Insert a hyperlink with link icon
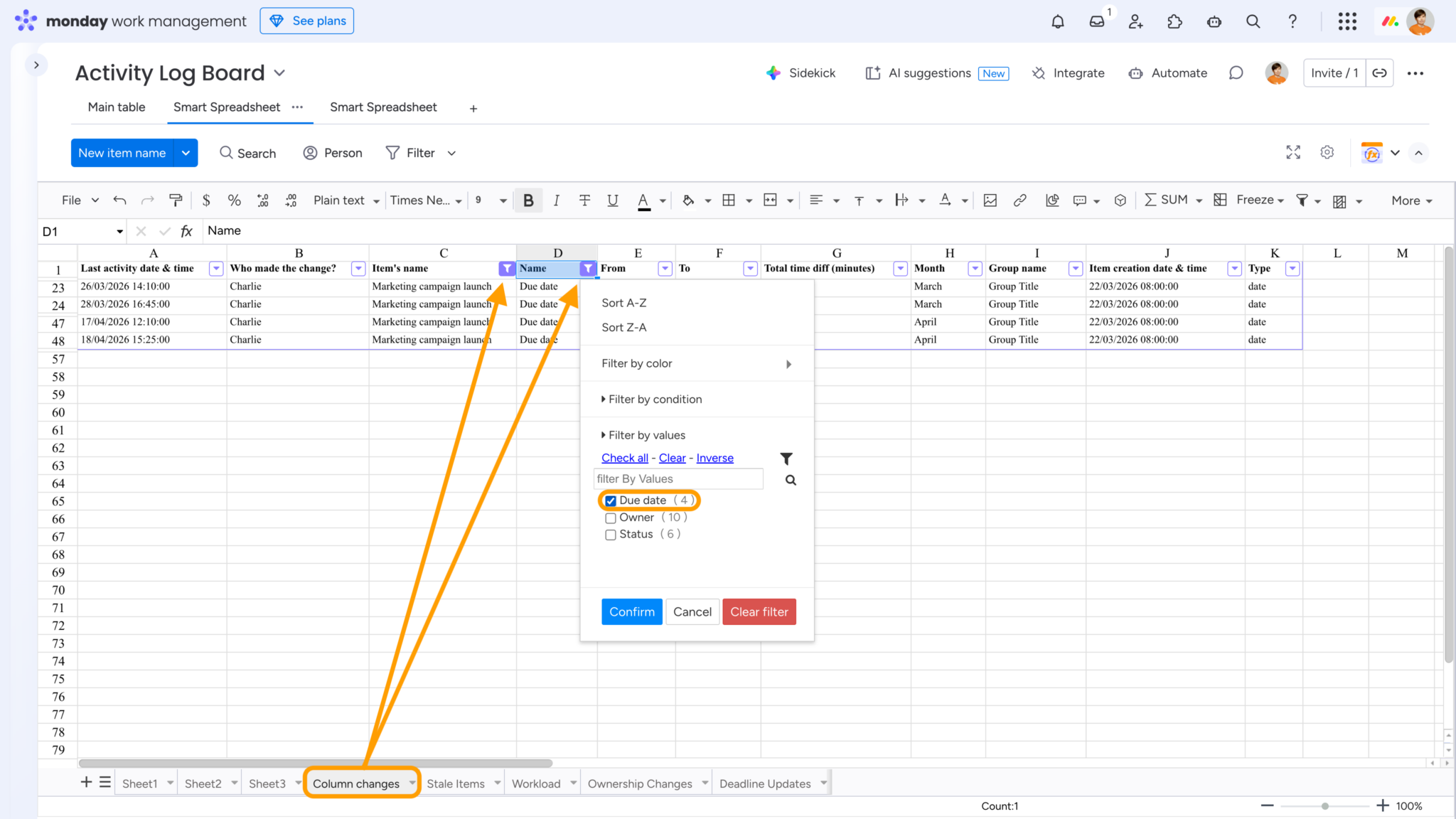Viewport: 1456px width, 819px height. click(x=1019, y=200)
